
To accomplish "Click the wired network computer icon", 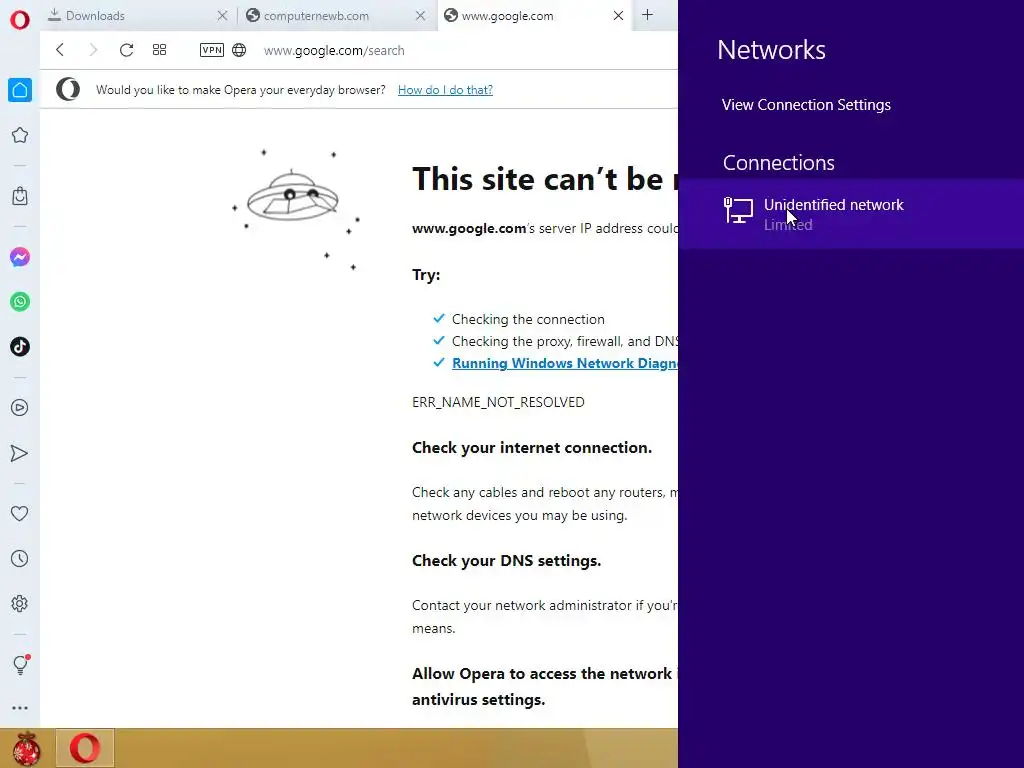I will pyautogui.click(x=738, y=211).
